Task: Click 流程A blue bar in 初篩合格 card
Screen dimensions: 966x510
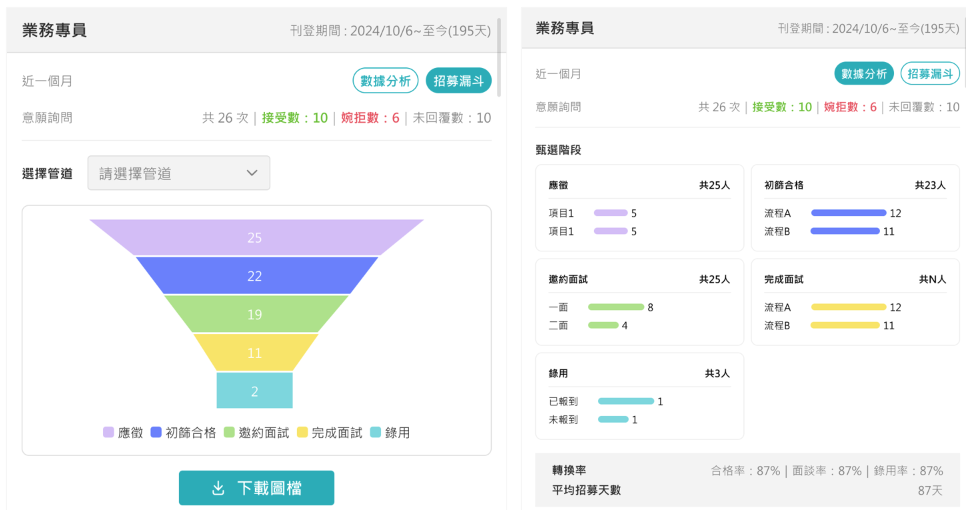Action: tap(848, 213)
